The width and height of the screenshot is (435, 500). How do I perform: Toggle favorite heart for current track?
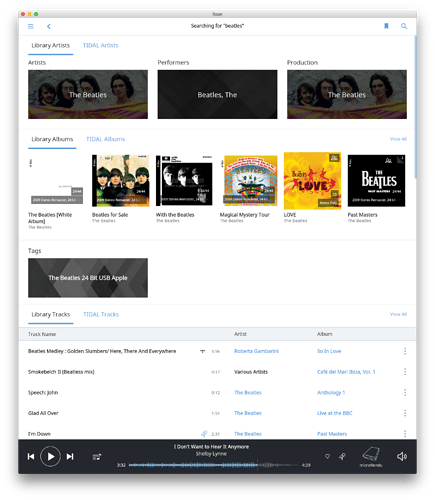coord(327,456)
